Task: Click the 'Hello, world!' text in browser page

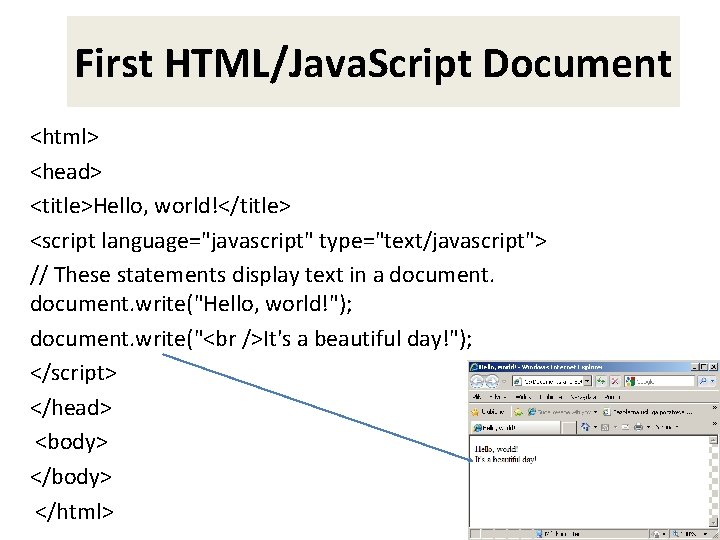Action: pos(496,449)
